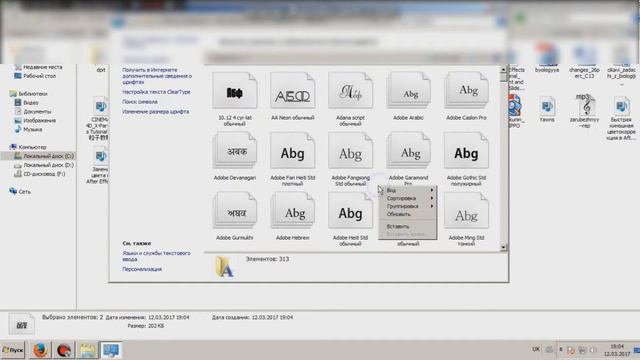Open the Control Panel monitor taskbar icon

(x=111, y=350)
